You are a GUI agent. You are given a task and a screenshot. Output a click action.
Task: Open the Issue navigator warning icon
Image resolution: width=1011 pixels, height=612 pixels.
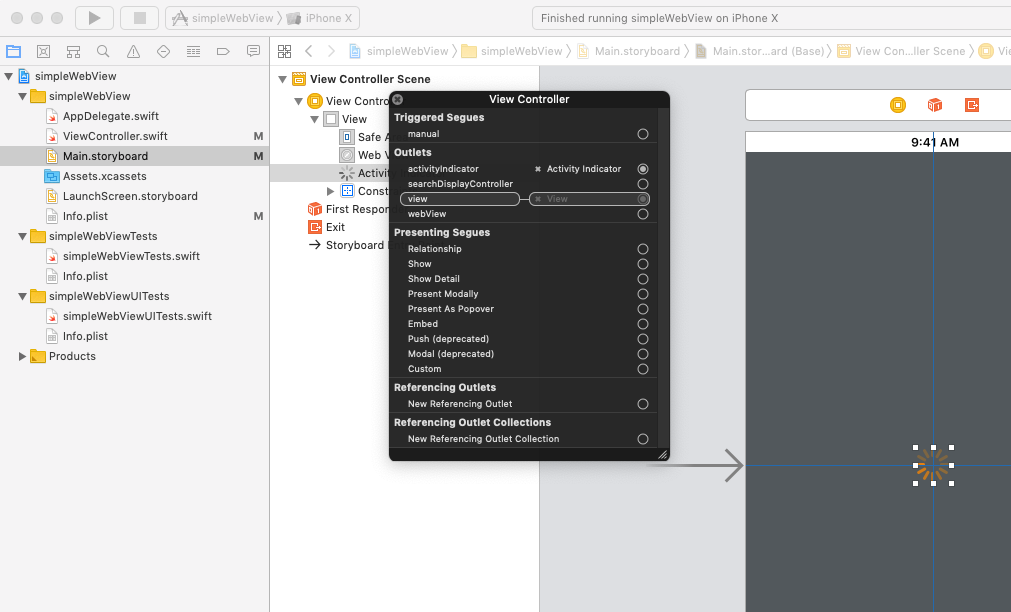point(133,51)
